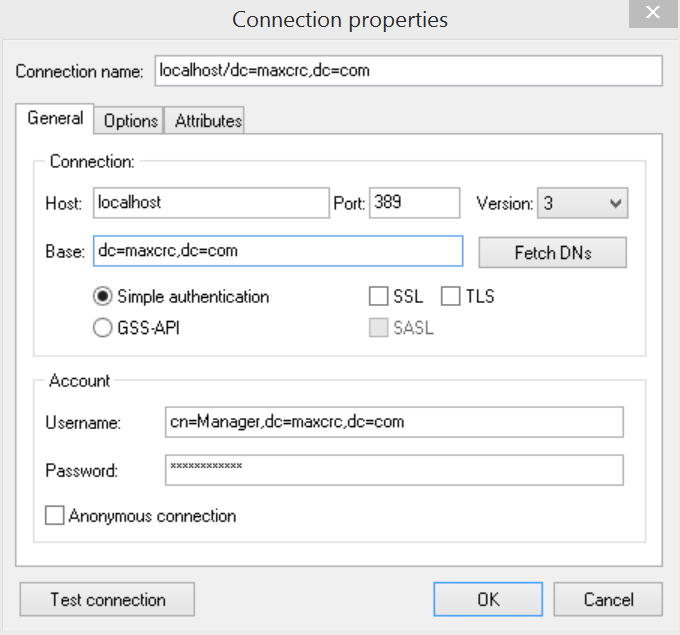Select the Simple authentication radio button
Viewport: 680px width, 635px height.
coord(103,297)
